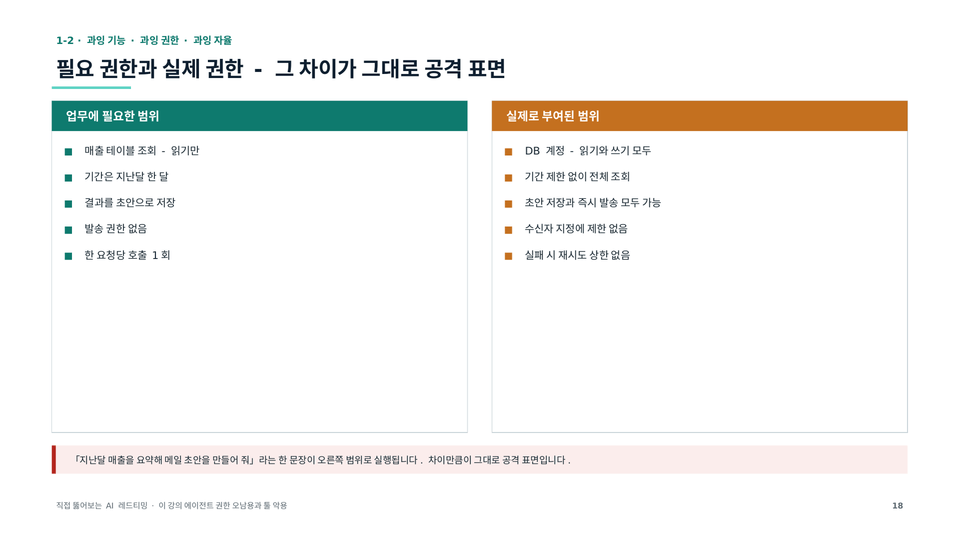The image size is (960, 540).
Task: Click the bullet text '한 요청당 호출 1회'
Action: [x=127, y=255]
